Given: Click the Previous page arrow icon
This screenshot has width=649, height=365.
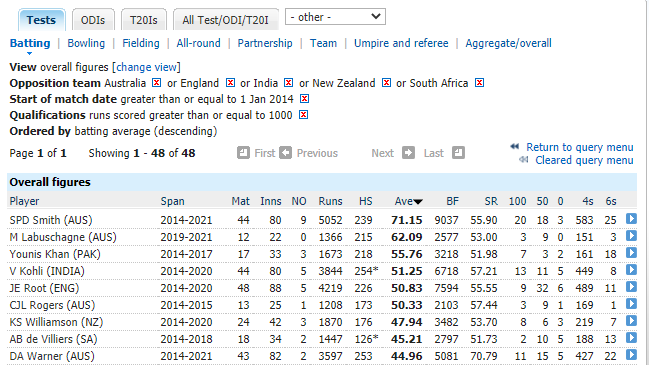Looking at the screenshot, I should coord(285,153).
